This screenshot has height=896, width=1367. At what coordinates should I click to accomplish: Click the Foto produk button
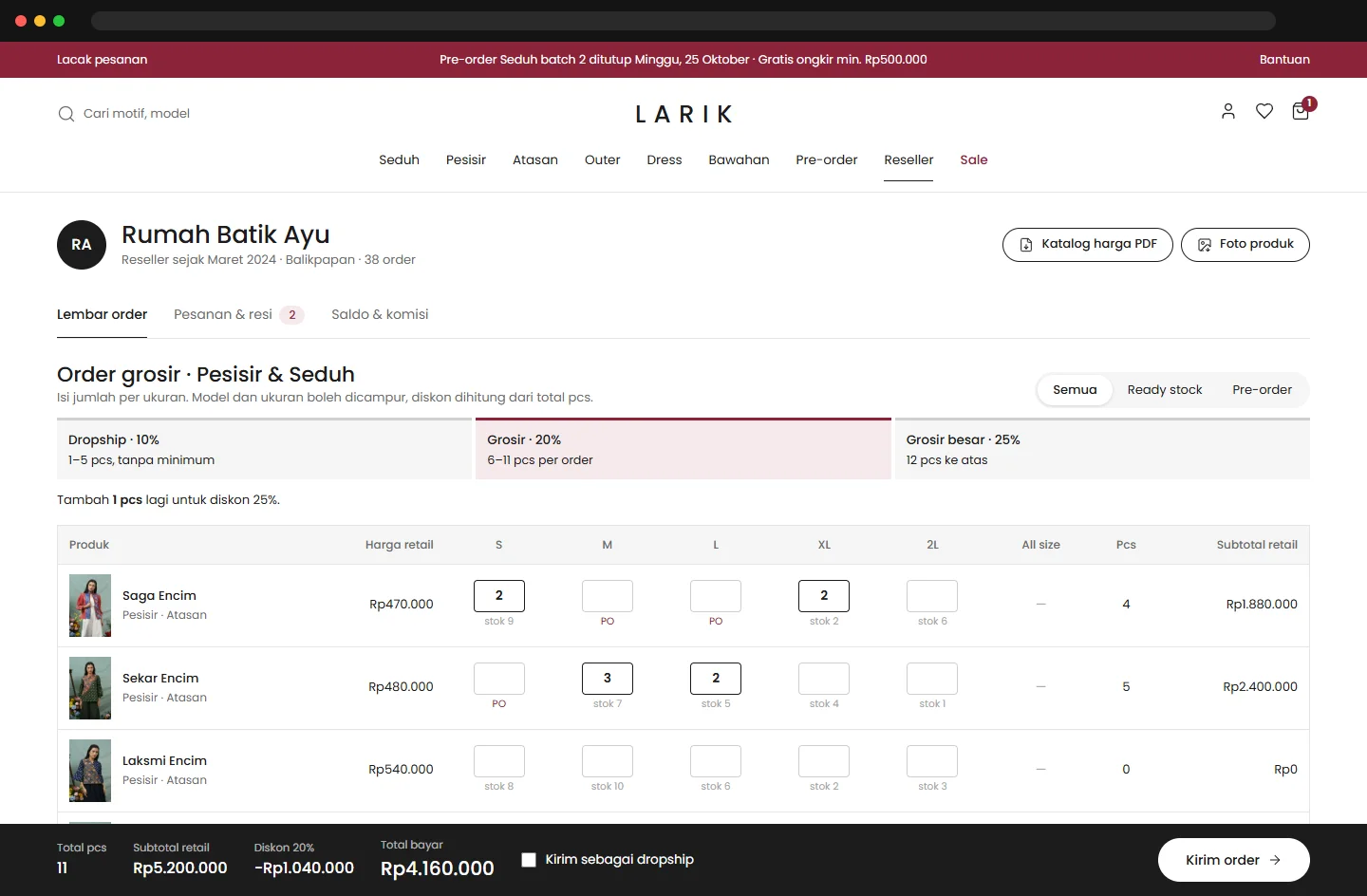point(1245,244)
